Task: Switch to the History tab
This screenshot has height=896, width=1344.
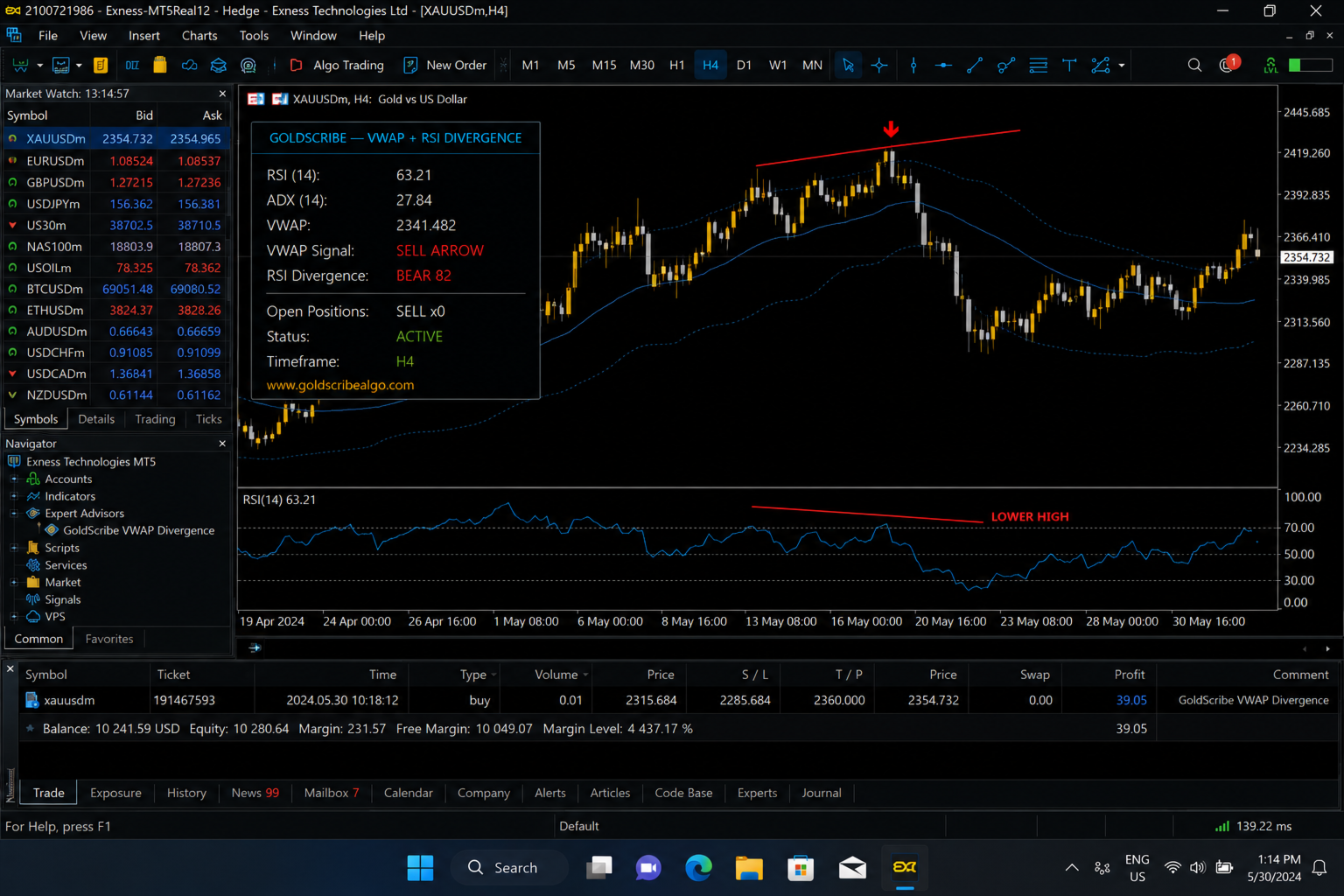Action: pyautogui.click(x=186, y=793)
